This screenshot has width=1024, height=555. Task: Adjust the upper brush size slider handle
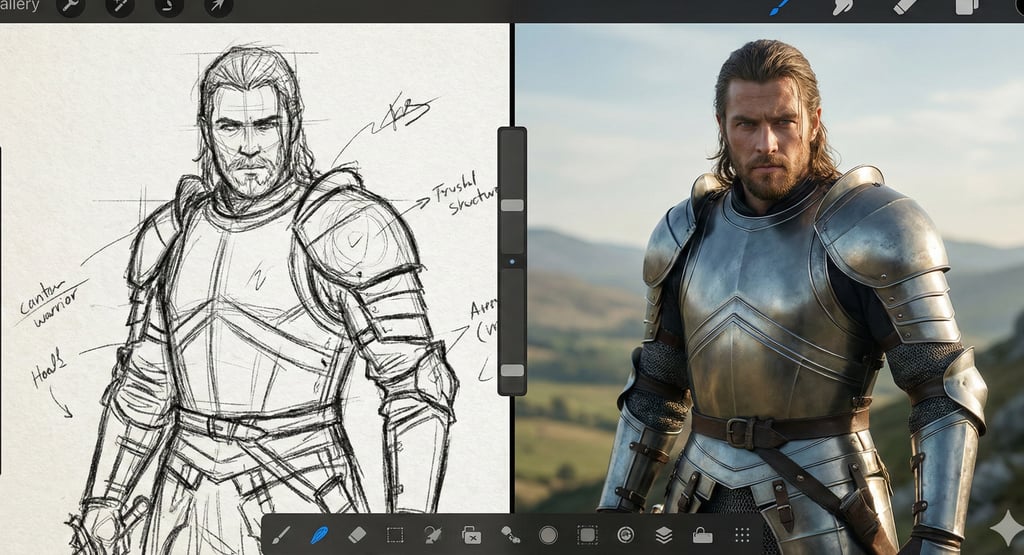[512, 206]
